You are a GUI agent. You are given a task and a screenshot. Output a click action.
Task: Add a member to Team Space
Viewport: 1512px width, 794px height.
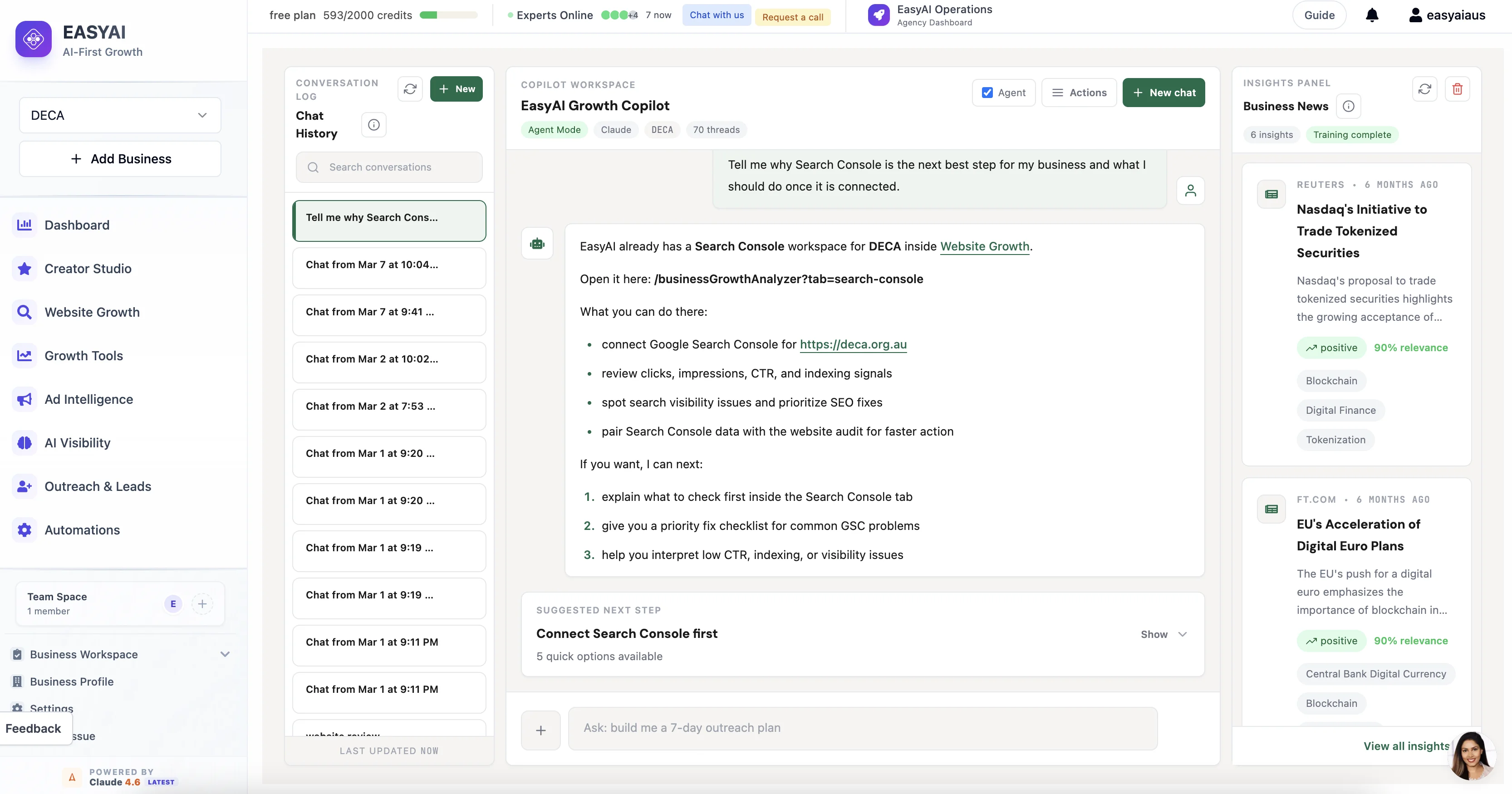(x=202, y=603)
